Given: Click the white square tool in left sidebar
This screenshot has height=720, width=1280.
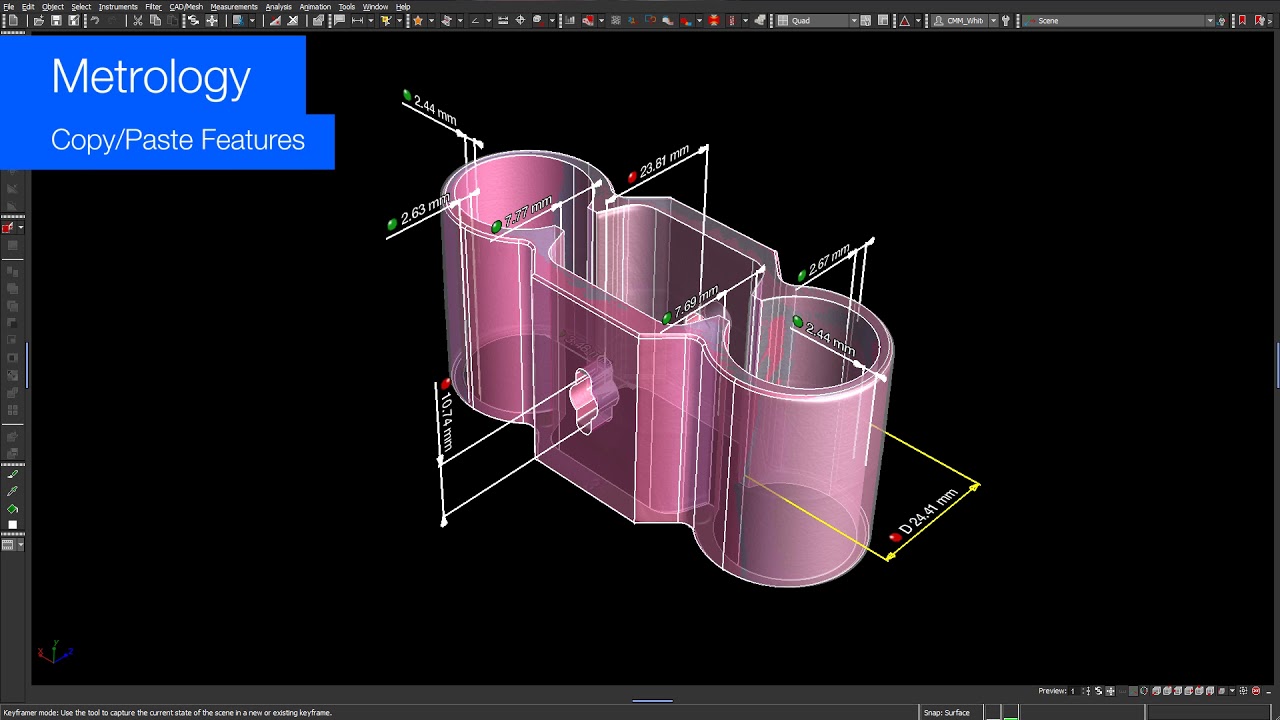Looking at the screenshot, I should tap(12, 525).
